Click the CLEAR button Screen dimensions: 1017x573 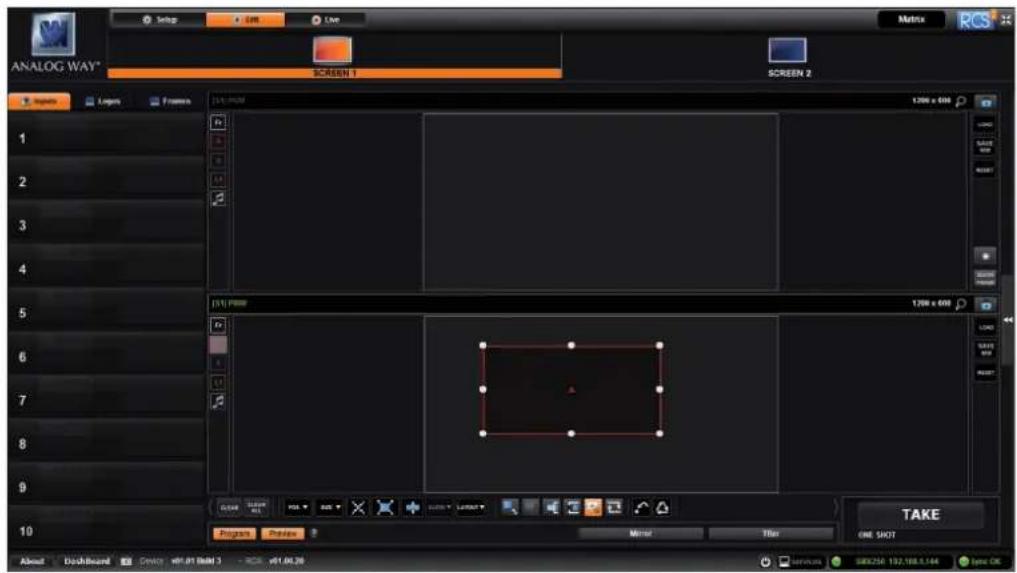click(229, 507)
